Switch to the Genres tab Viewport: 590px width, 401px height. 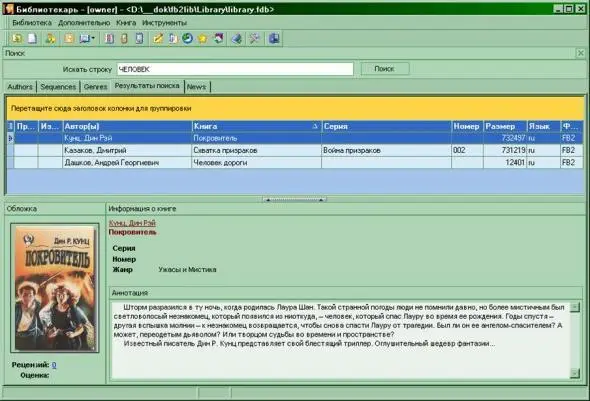pyautogui.click(x=95, y=87)
